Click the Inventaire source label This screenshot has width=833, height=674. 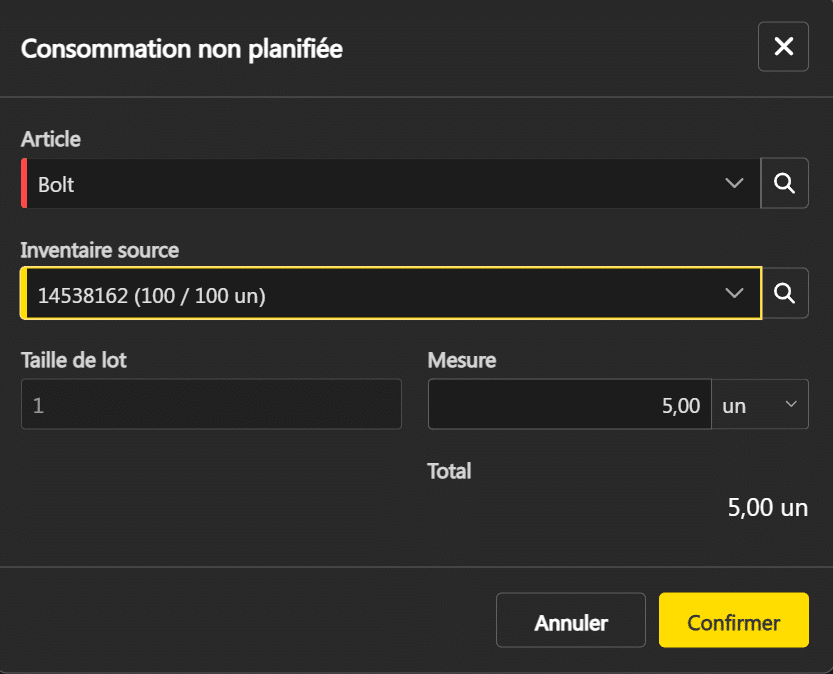click(x=100, y=250)
